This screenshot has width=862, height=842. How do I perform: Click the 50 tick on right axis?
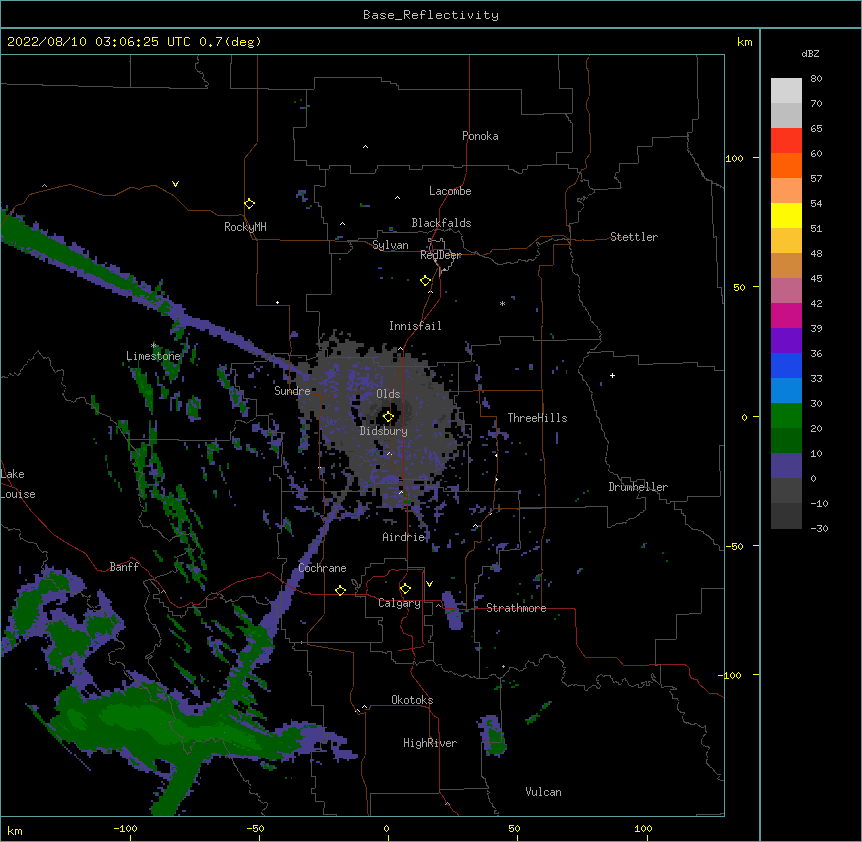pos(739,287)
